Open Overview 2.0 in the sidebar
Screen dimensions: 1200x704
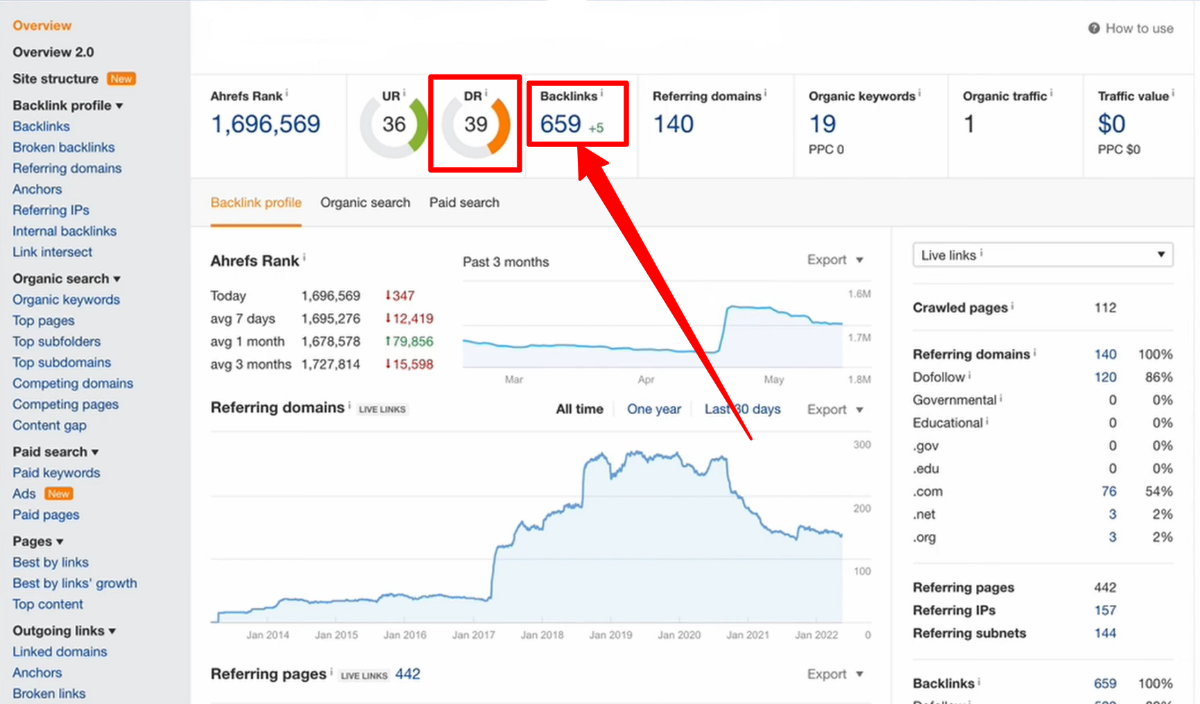pos(53,52)
